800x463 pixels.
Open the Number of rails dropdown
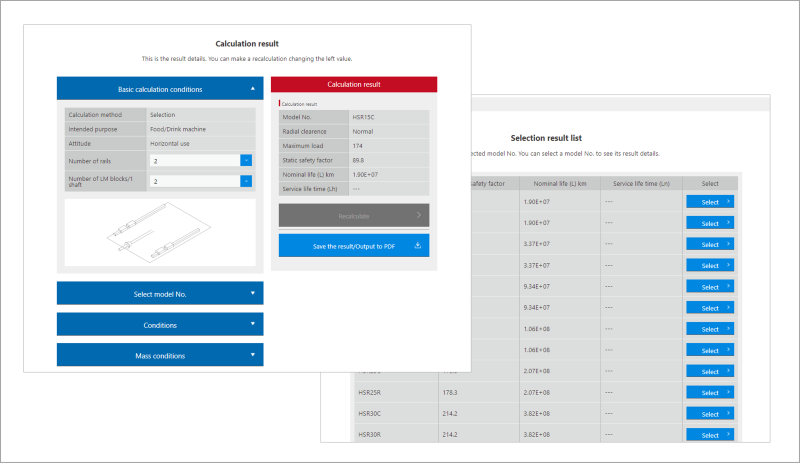(246, 160)
